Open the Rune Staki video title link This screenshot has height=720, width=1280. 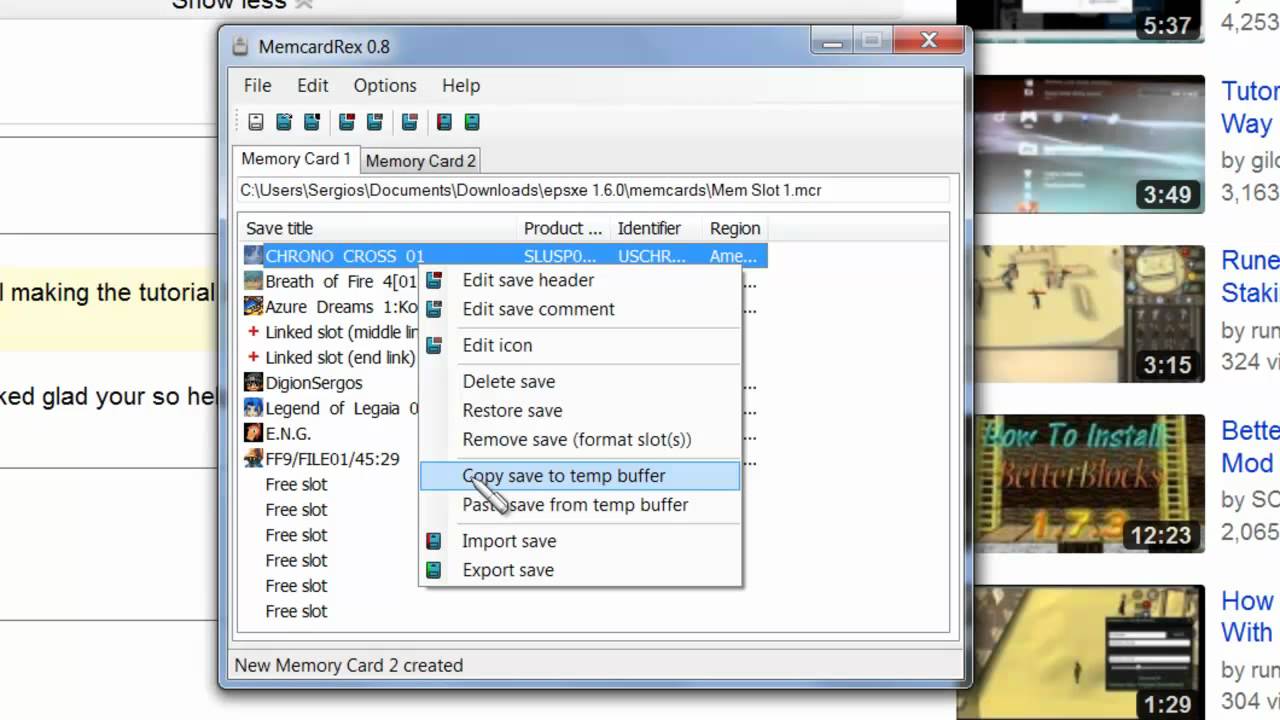[x=1250, y=277]
